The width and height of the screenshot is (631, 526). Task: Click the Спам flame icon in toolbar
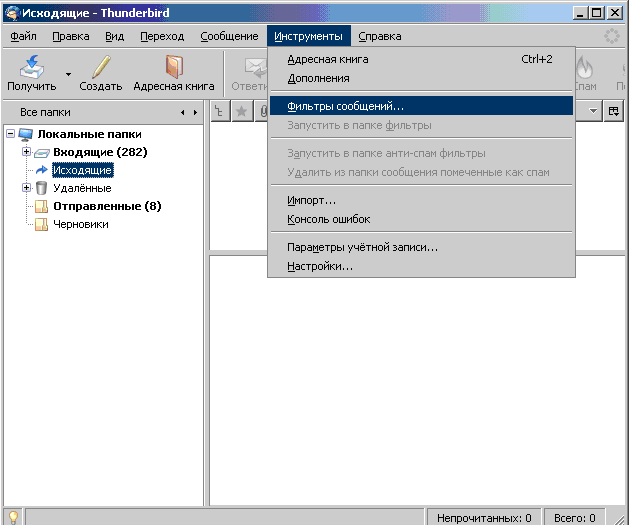(585, 67)
